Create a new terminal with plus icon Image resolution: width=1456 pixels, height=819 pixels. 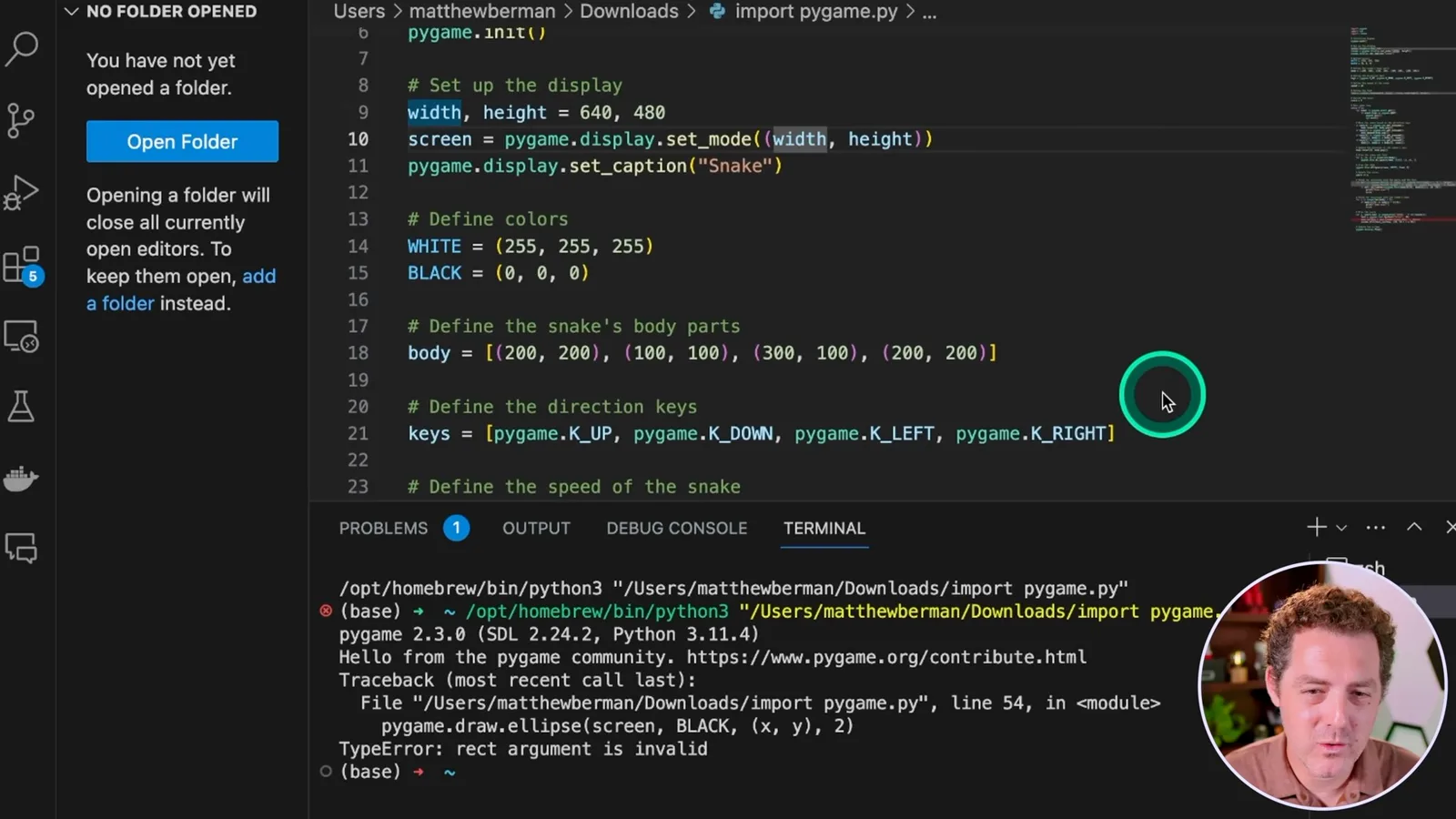(1316, 527)
